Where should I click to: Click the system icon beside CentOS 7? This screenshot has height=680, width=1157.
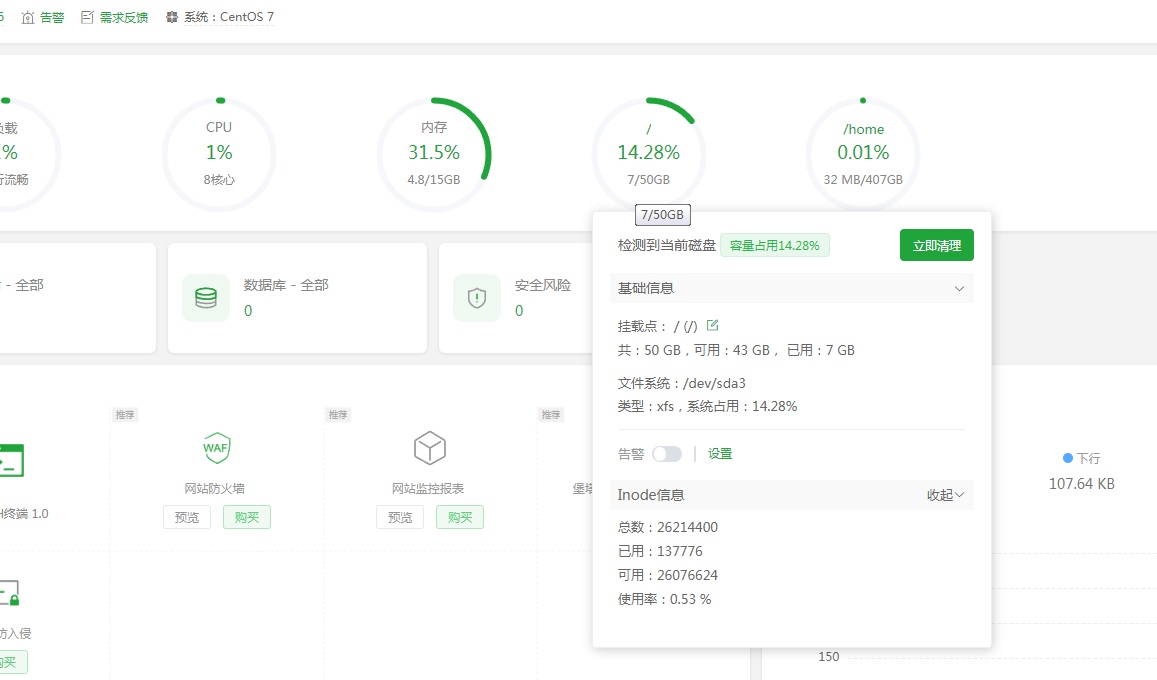(172, 17)
